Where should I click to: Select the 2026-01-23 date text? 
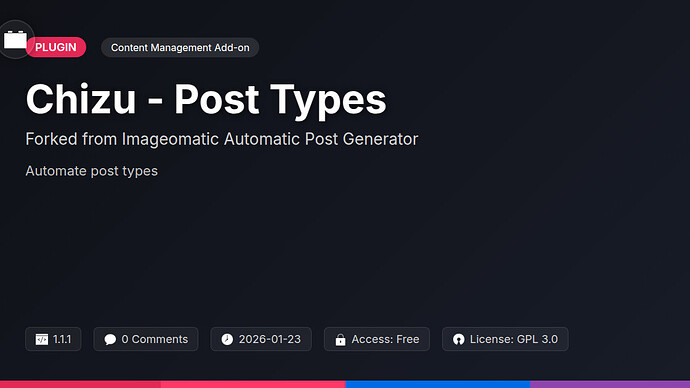click(x=270, y=339)
